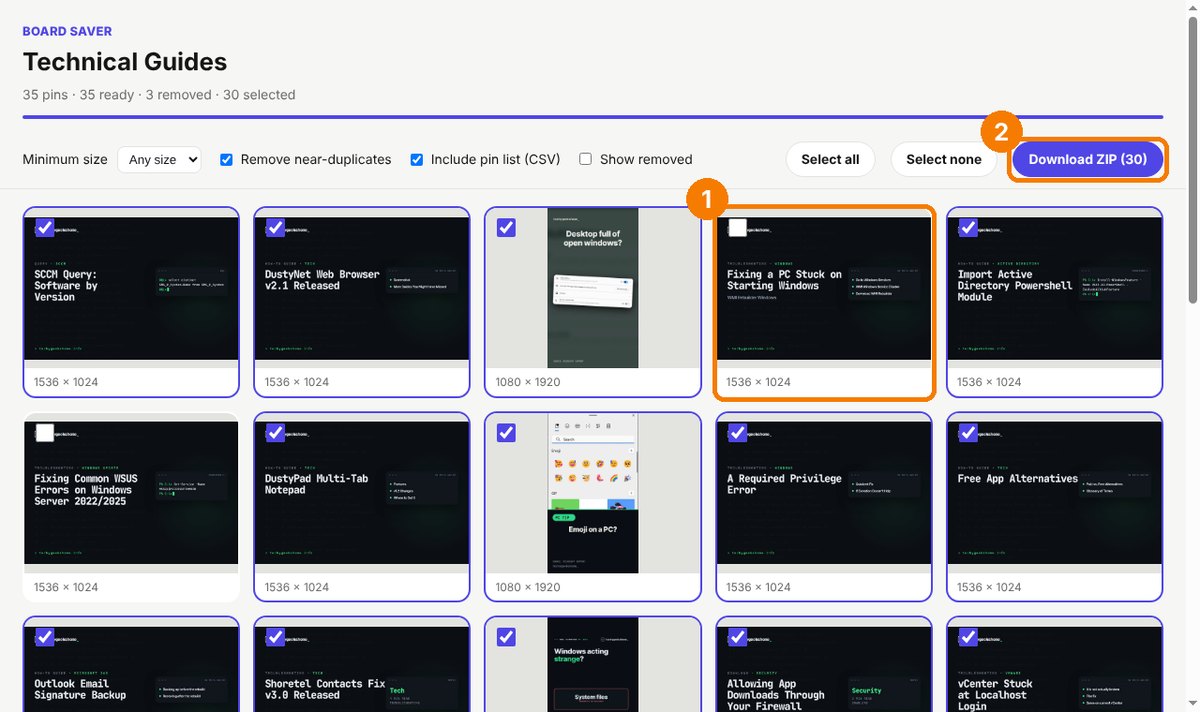The height and width of the screenshot is (712, 1200).
Task: Uncheck the Desktop full of open windows checkbox
Action: point(506,228)
